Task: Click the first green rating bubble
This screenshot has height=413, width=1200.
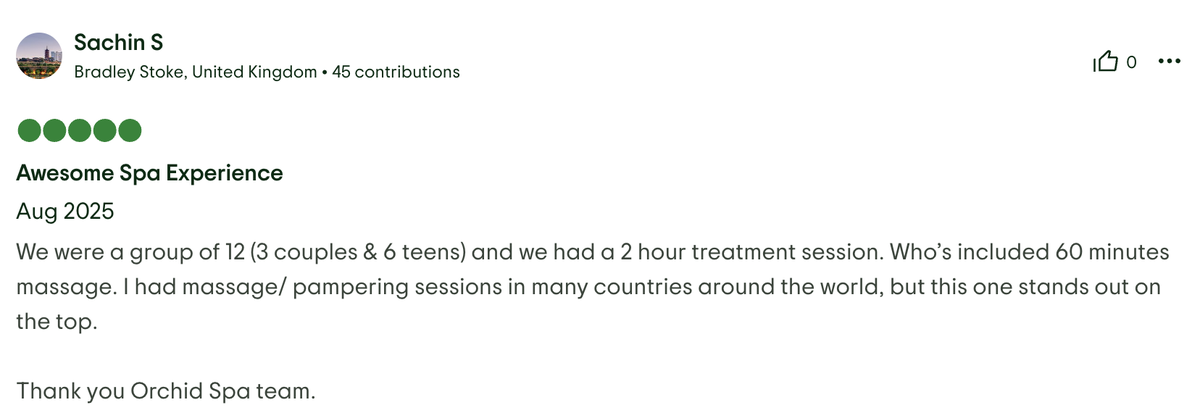Action: point(30,131)
